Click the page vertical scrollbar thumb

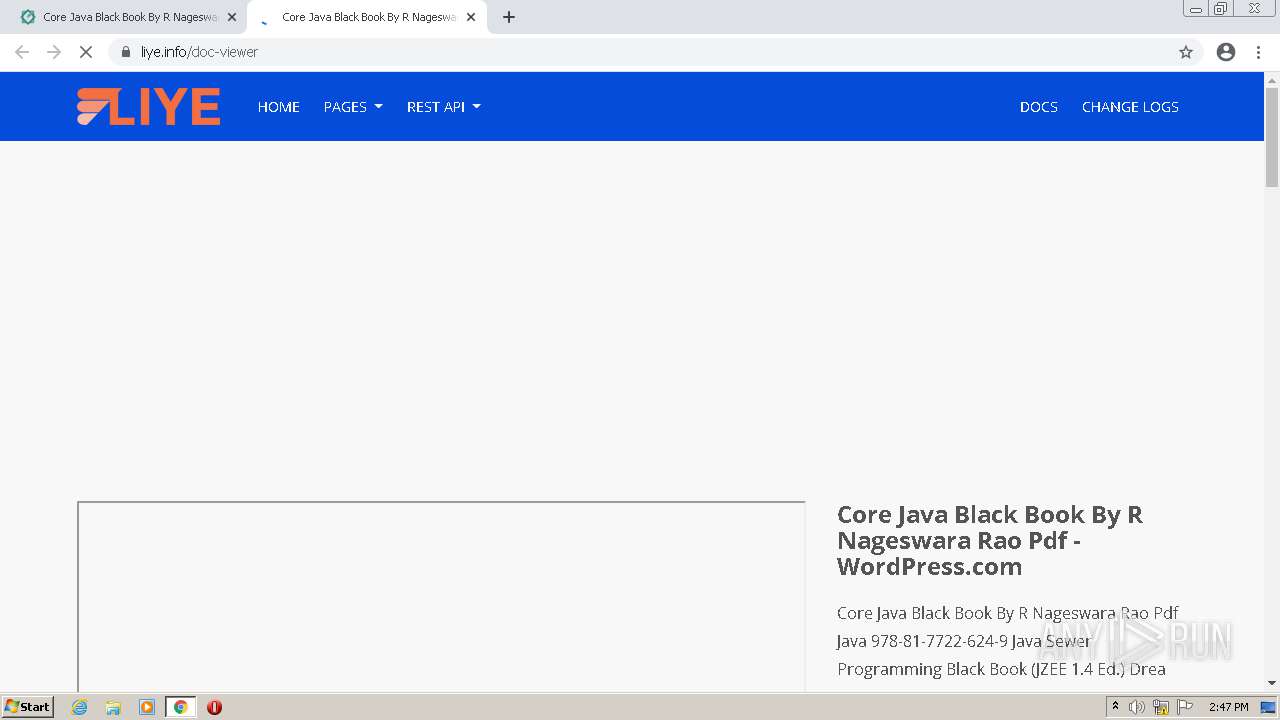tap(1272, 137)
